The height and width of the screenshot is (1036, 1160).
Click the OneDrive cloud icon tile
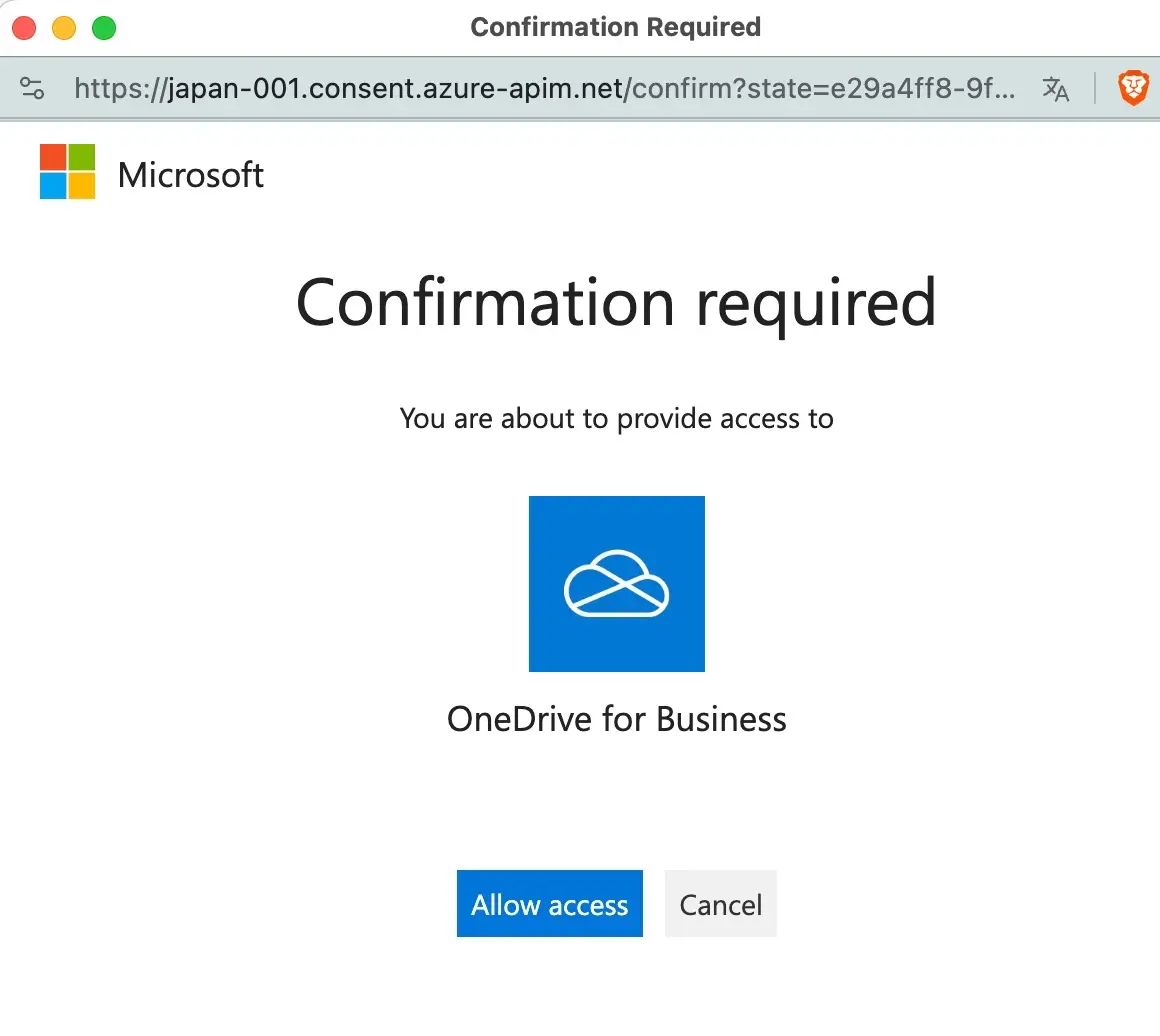pos(616,583)
